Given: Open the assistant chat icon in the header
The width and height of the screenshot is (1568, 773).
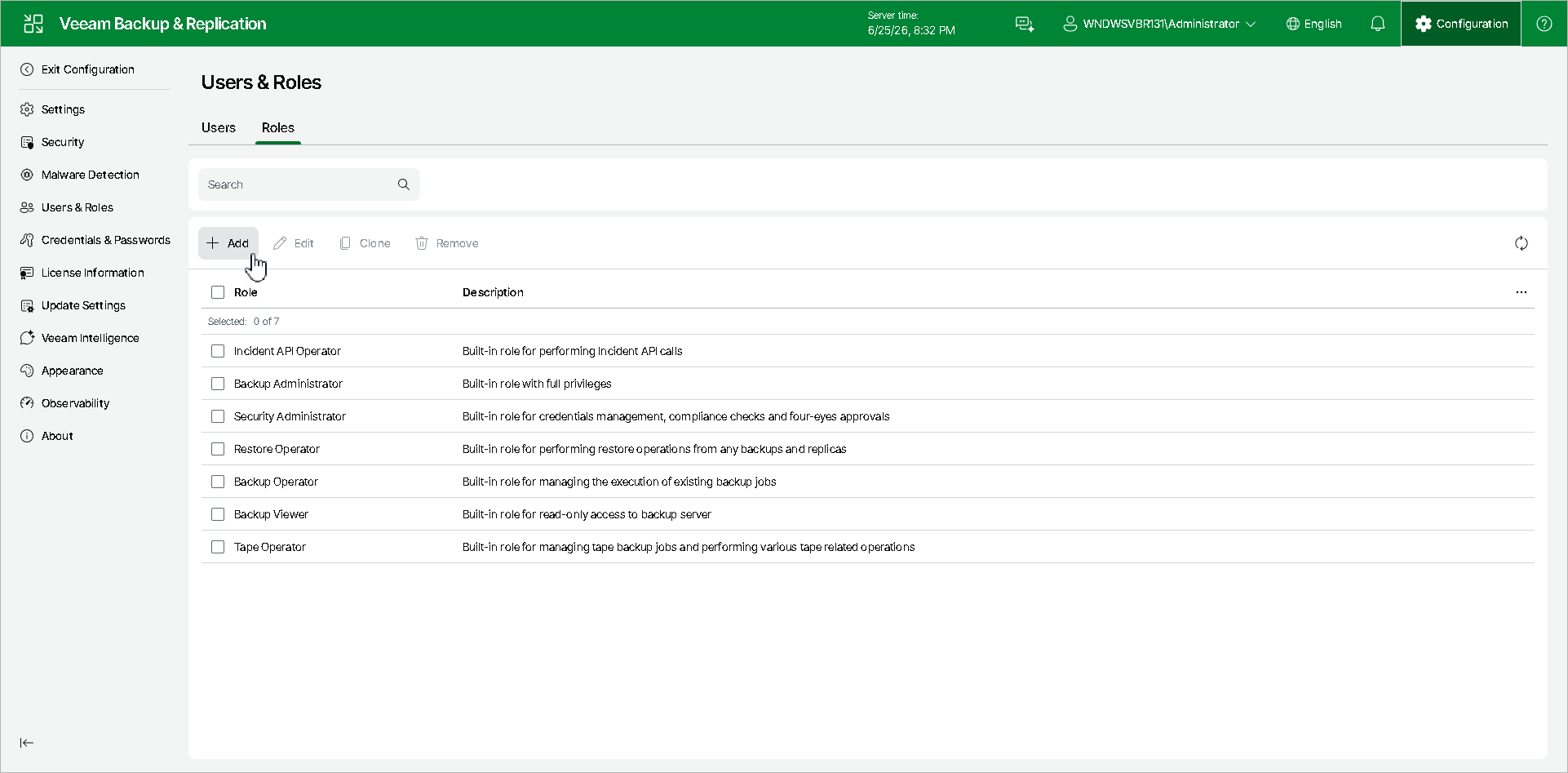Looking at the screenshot, I should click(x=1025, y=24).
